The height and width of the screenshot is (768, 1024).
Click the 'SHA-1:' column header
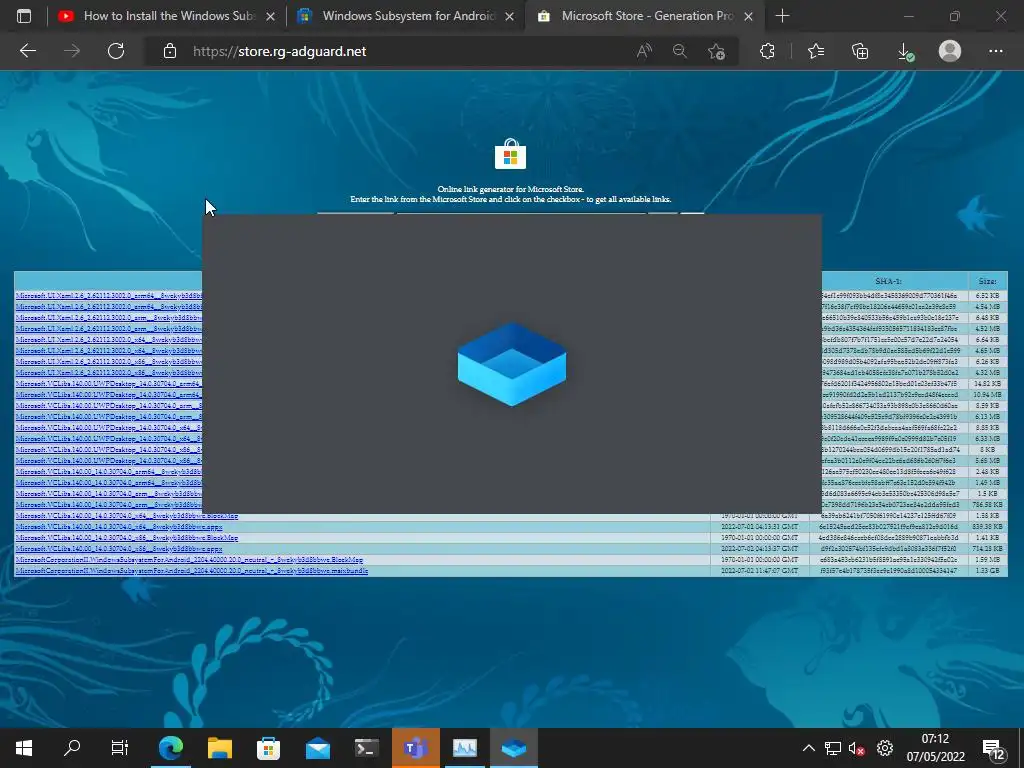tap(888, 281)
